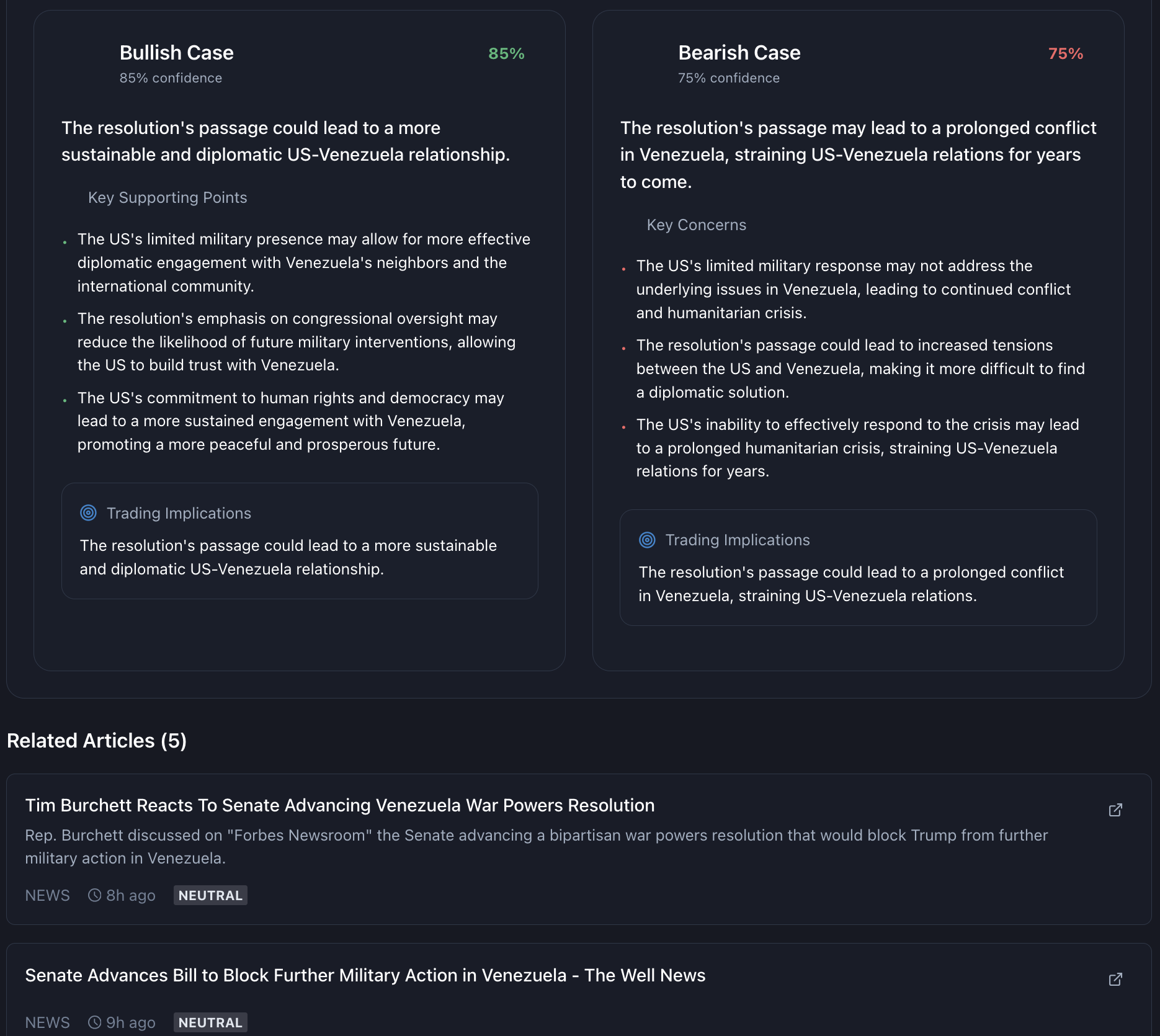The width and height of the screenshot is (1160, 1036).
Task: Click the Trading Implications target icon in Bearish Case
Action: coord(648,540)
